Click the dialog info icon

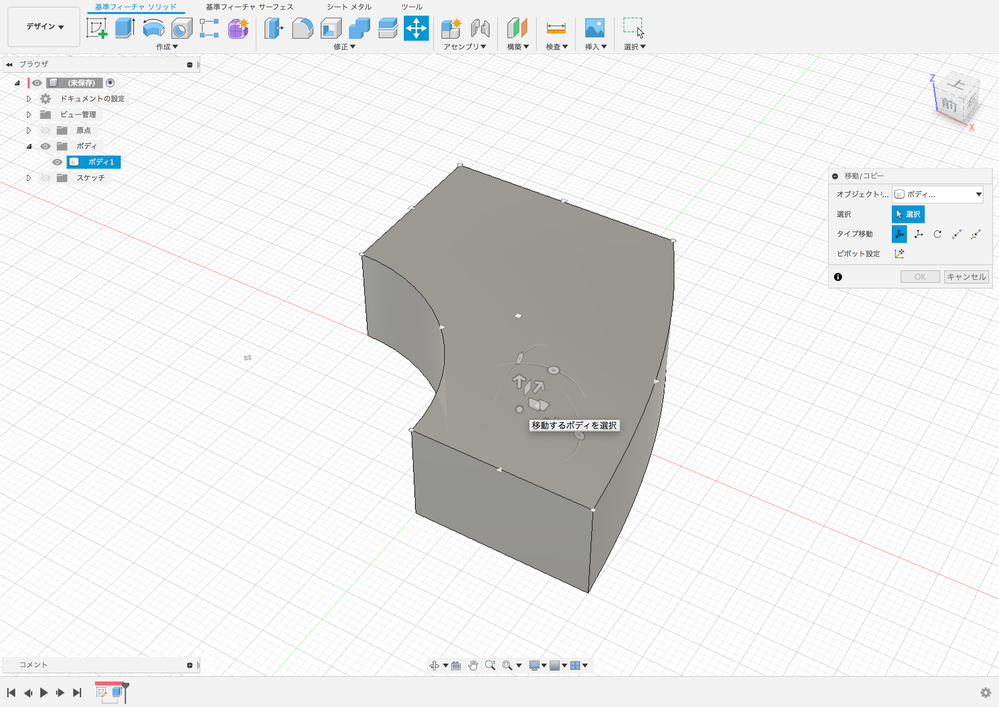838,276
